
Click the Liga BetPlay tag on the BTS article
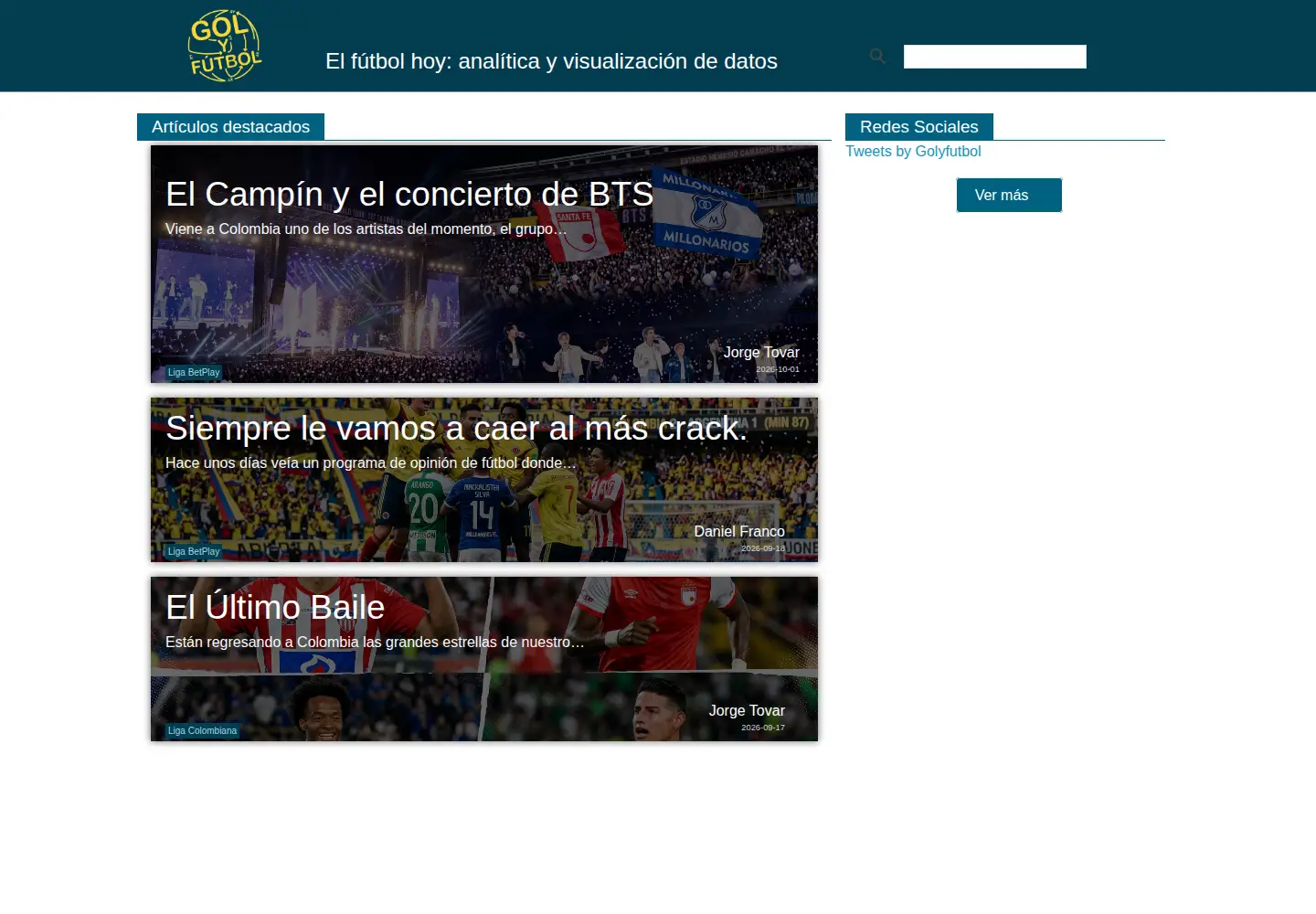pyautogui.click(x=194, y=373)
